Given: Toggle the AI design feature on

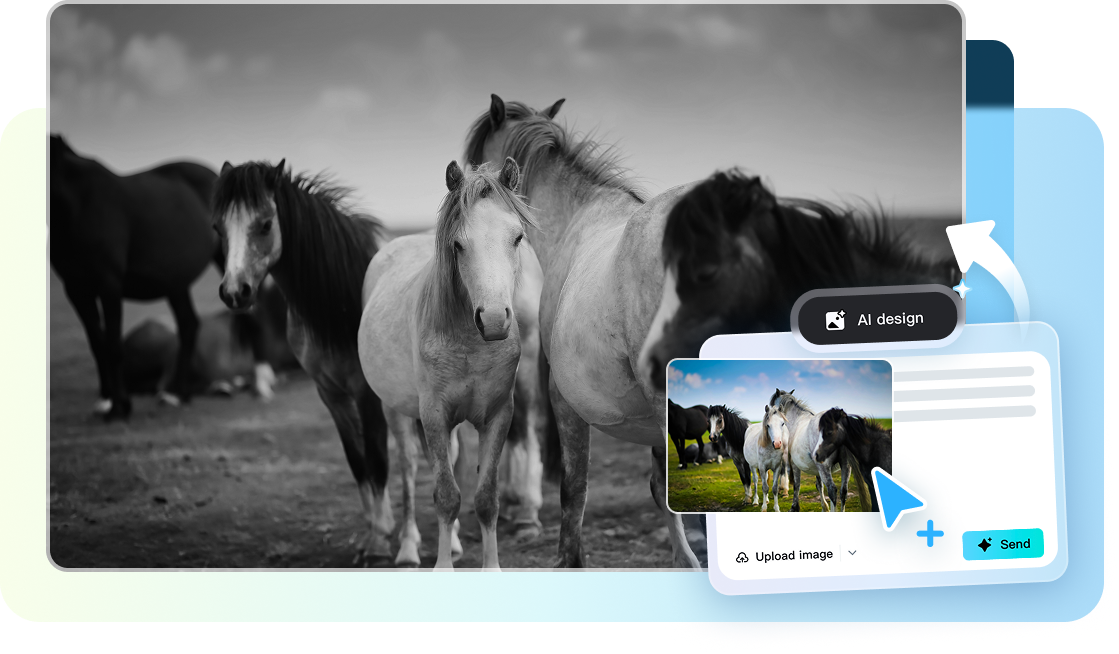Looking at the screenshot, I should 876,318.
